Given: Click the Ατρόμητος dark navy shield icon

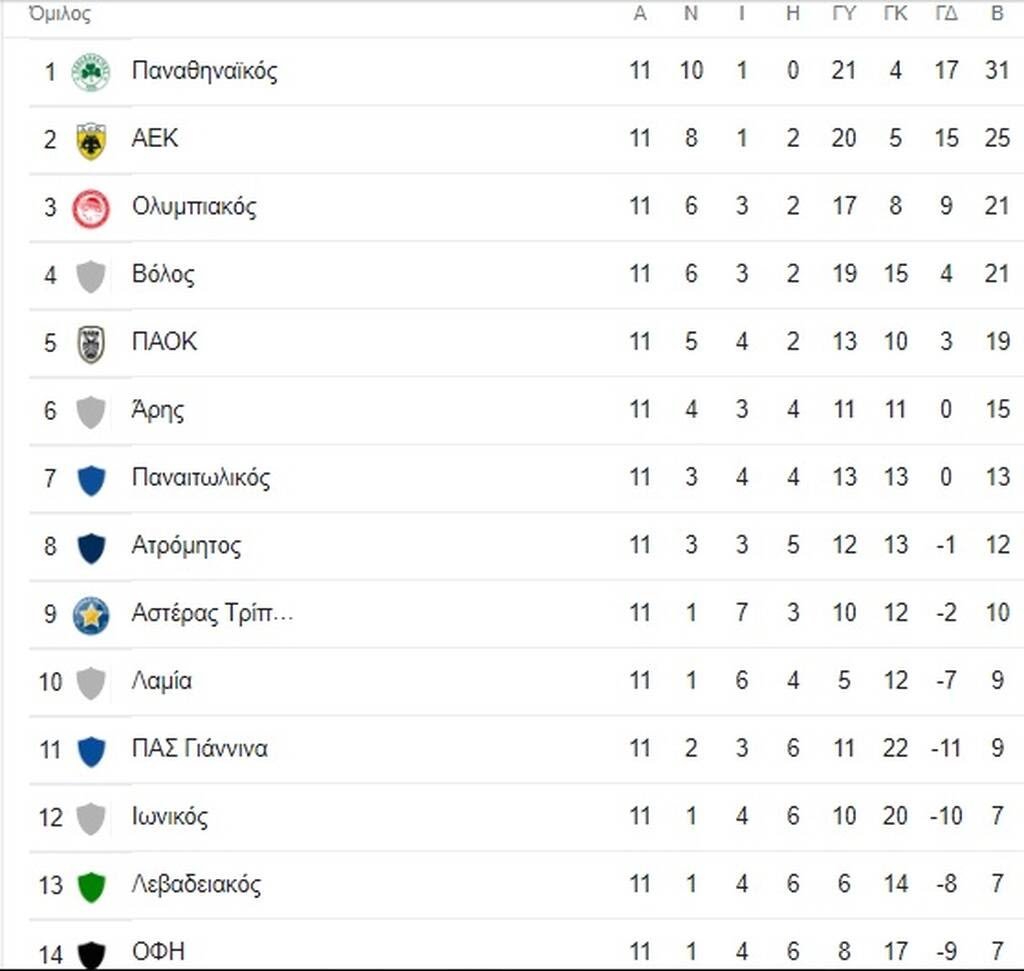Looking at the screenshot, I should point(91,548).
